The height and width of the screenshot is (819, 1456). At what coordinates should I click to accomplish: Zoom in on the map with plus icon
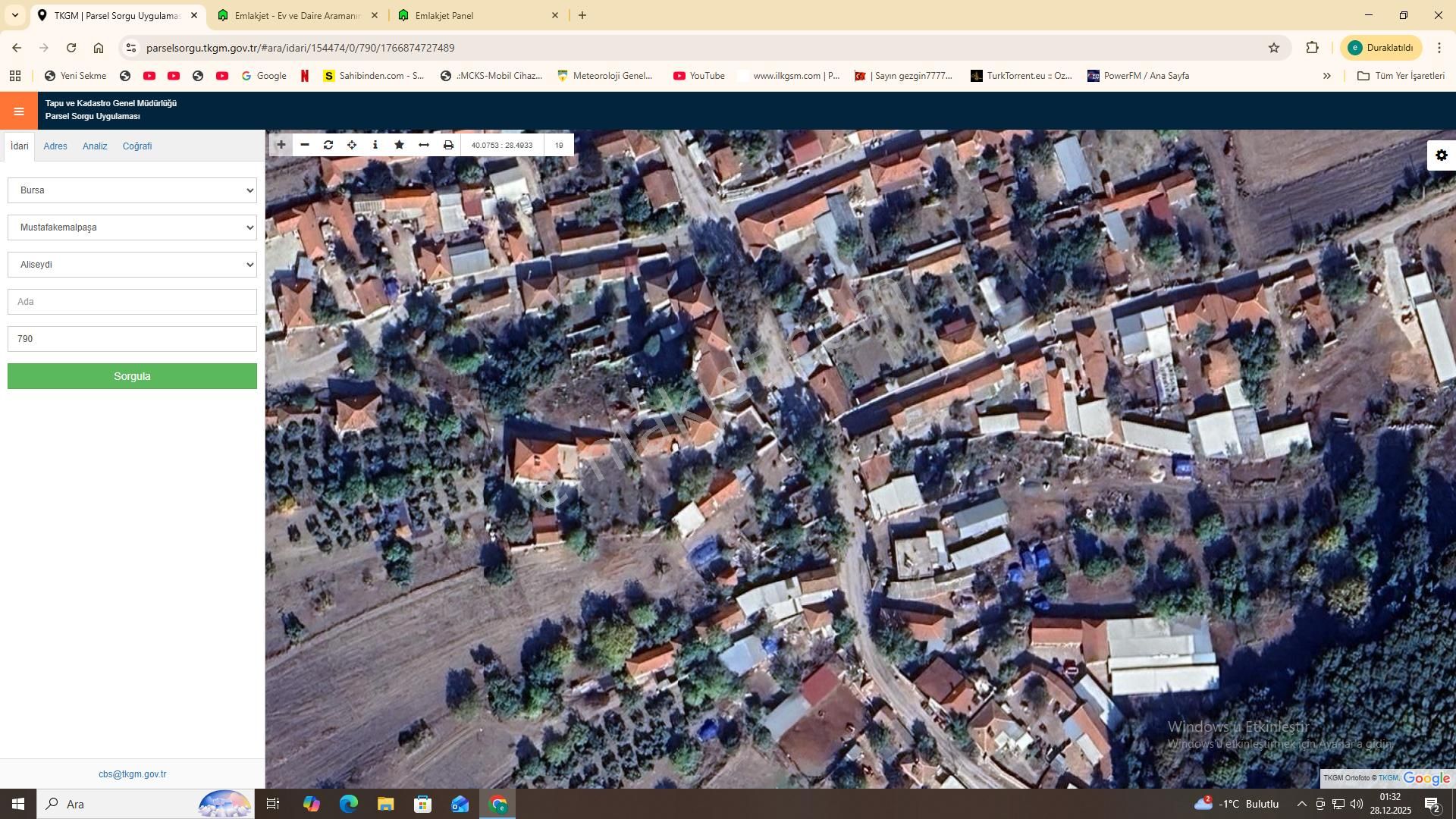coord(281,144)
